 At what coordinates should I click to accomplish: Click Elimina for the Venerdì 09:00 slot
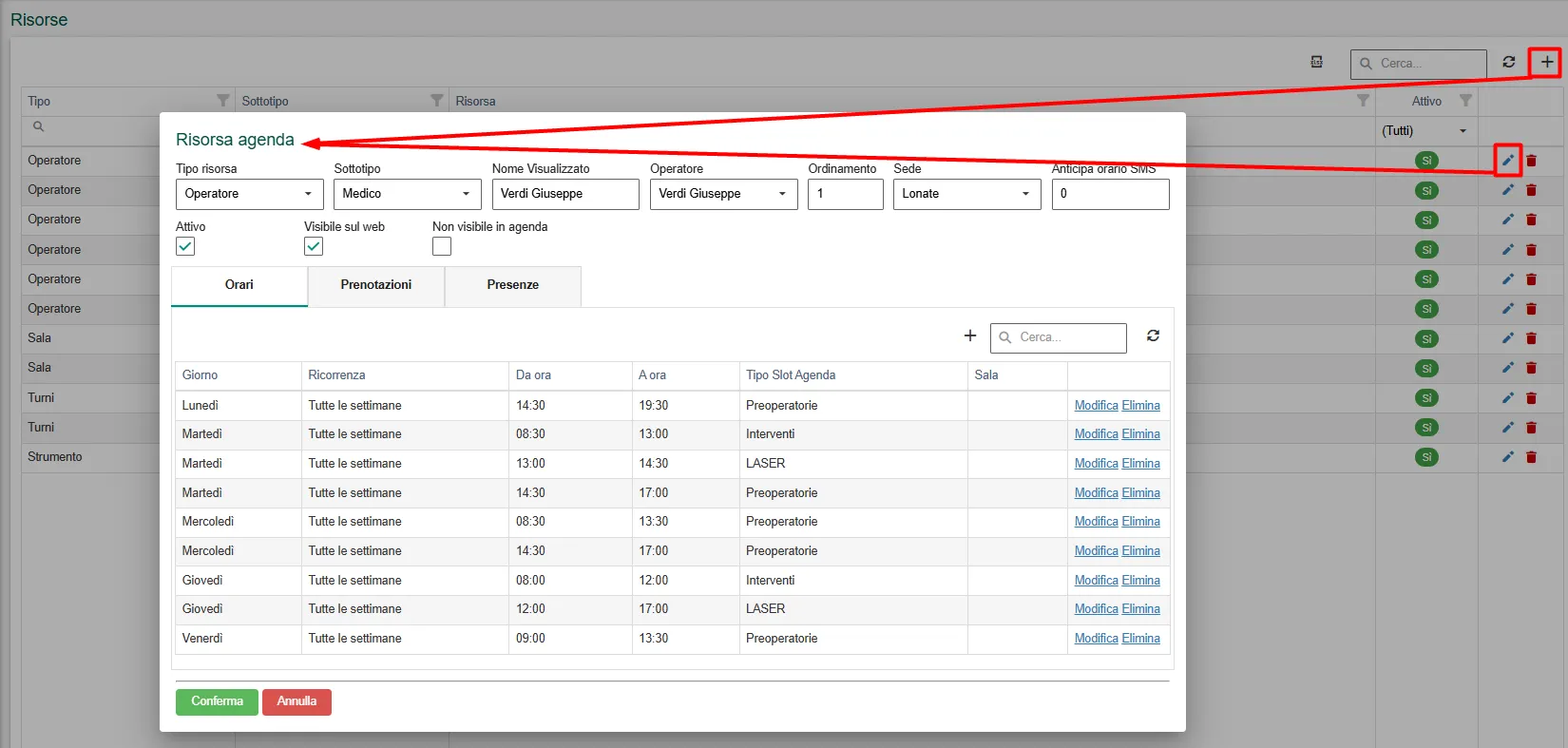tap(1140, 639)
